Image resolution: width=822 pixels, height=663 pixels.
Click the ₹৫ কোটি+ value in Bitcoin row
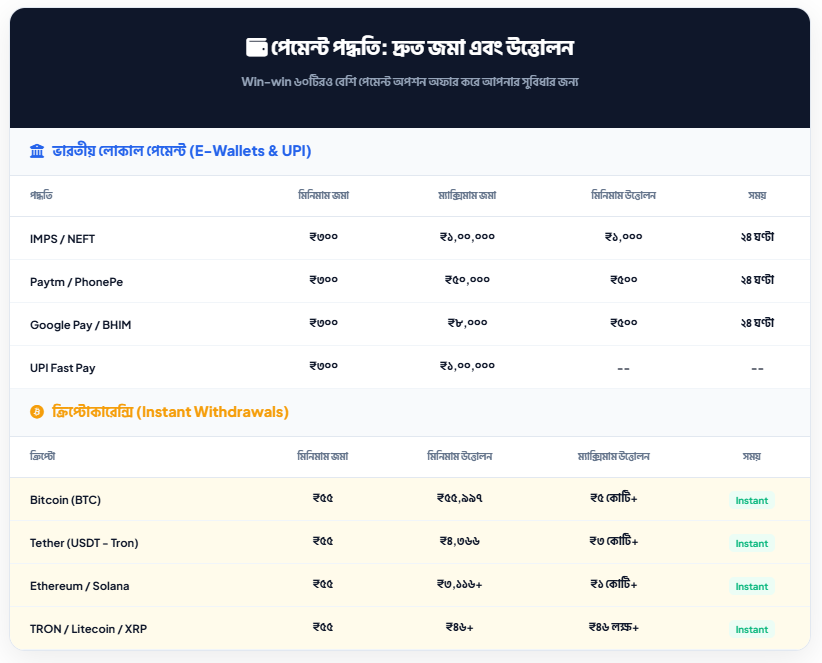613,498
